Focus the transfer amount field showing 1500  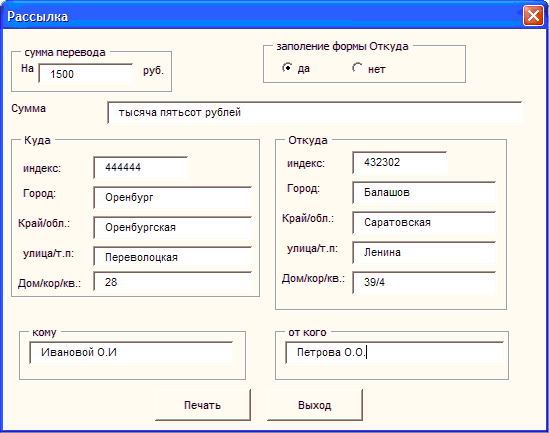coord(86,74)
